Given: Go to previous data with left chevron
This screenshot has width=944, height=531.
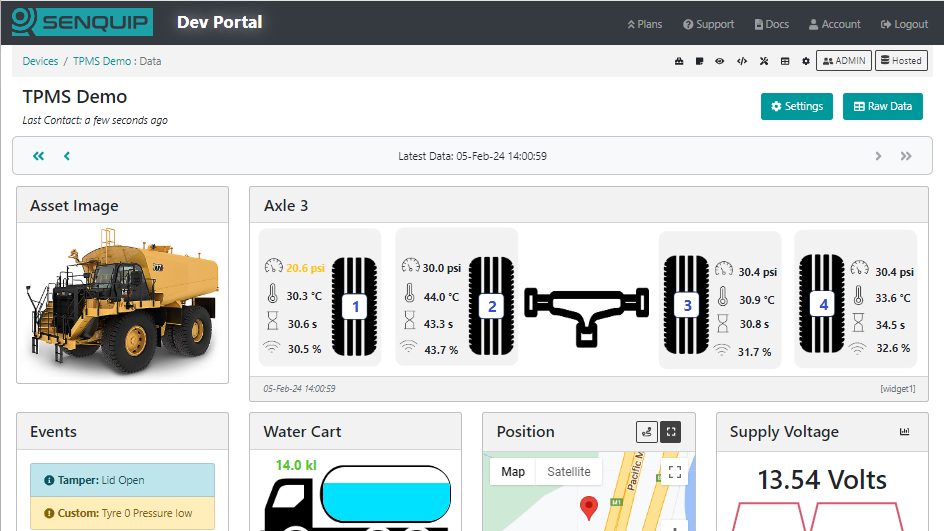Looking at the screenshot, I should point(67,156).
